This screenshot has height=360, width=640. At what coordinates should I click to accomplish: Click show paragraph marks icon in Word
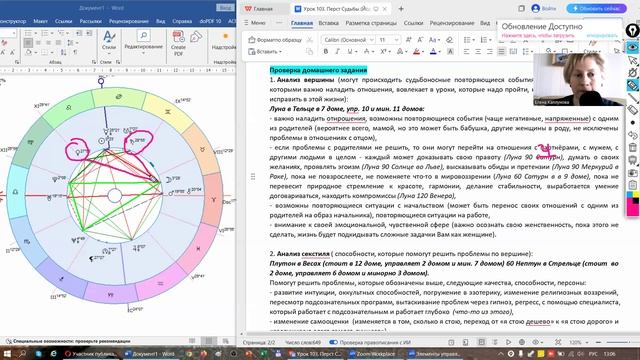pos(75,52)
